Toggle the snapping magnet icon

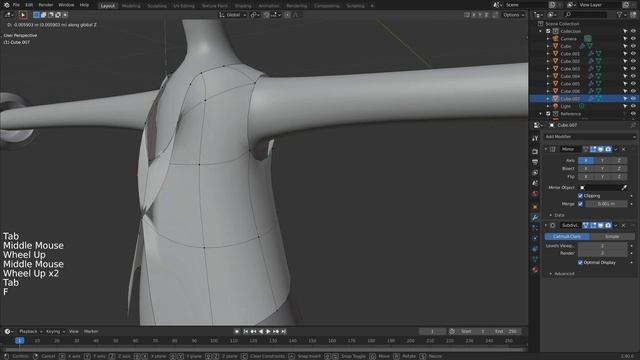266,15
